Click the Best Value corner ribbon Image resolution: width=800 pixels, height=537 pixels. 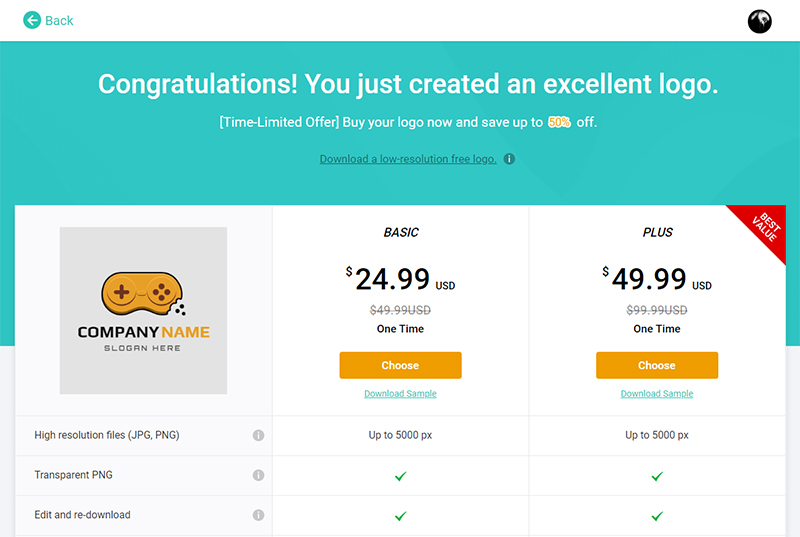pos(764,228)
